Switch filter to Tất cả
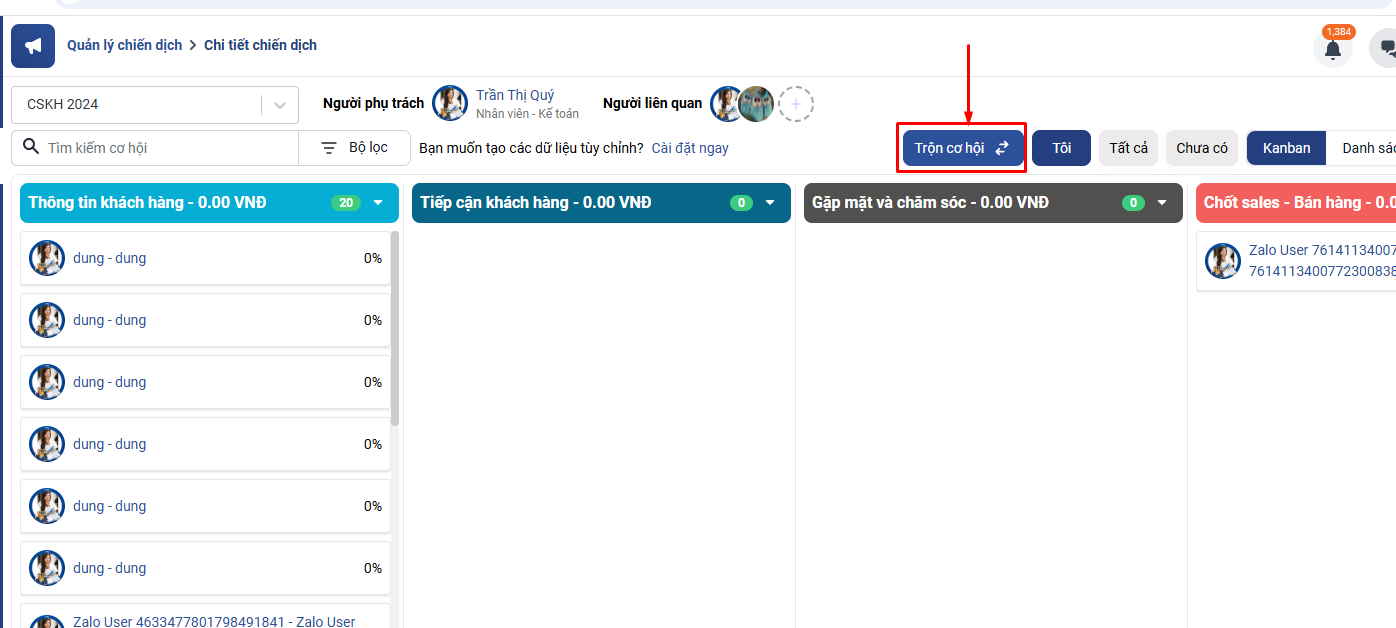 (x=1128, y=148)
